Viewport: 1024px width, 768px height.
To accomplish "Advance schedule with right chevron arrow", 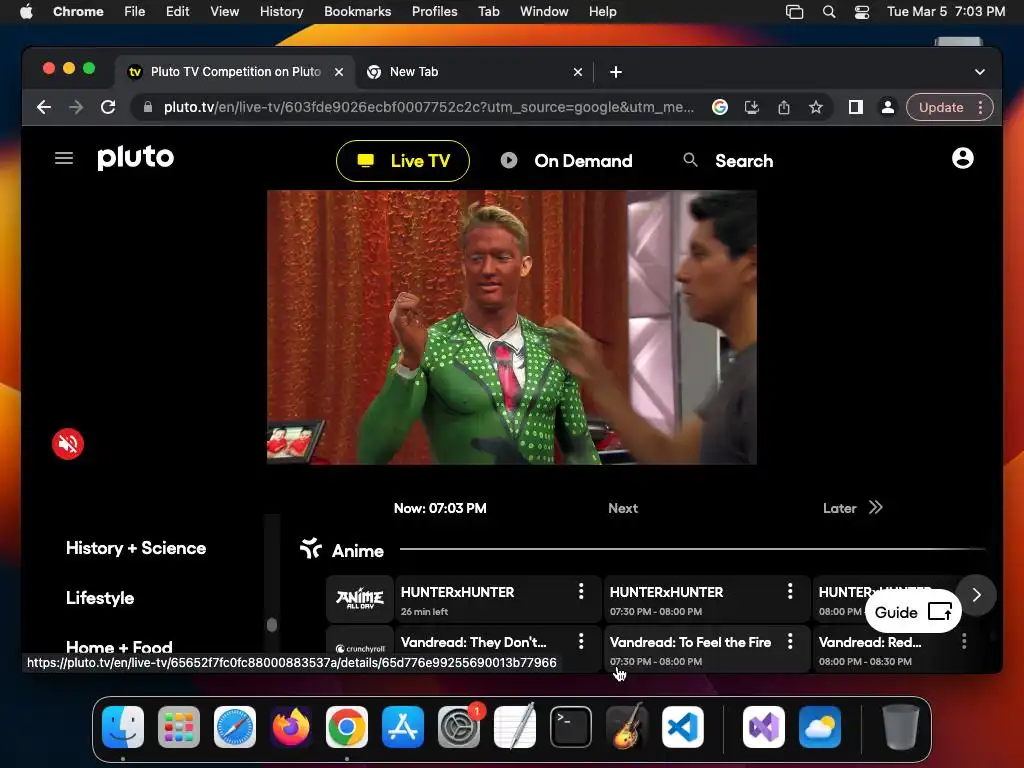I will (976, 595).
